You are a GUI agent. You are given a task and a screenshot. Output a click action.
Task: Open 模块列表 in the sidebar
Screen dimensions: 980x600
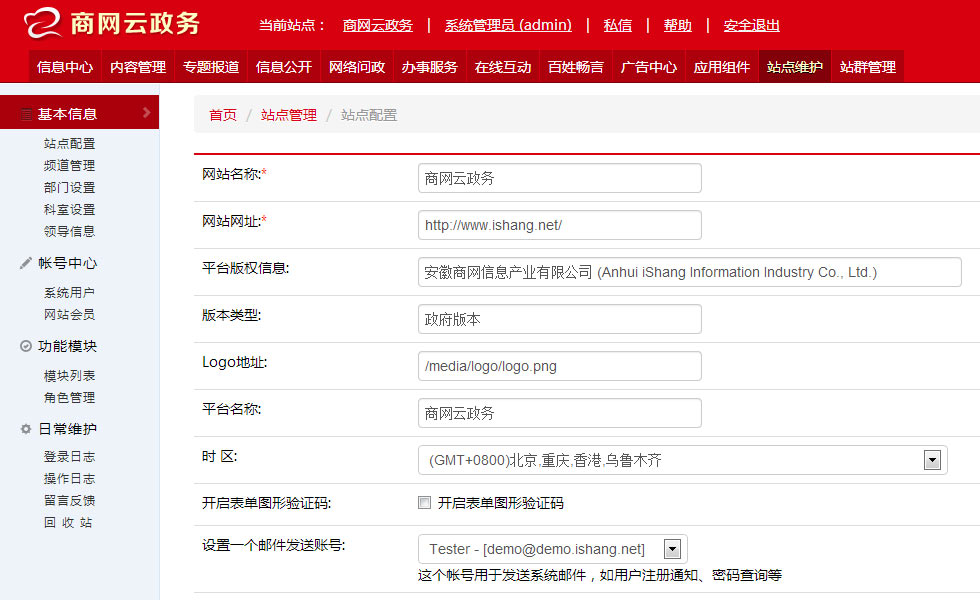69,376
